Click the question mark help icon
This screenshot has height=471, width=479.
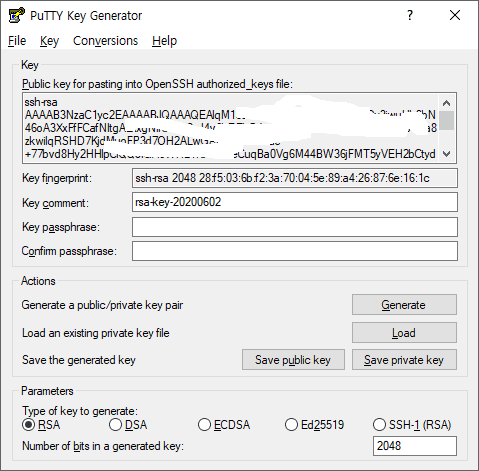click(410, 15)
